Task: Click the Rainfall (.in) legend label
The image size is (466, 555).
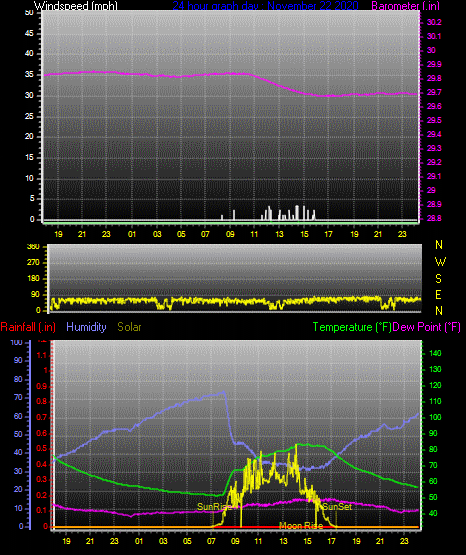Action: pyautogui.click(x=28, y=327)
